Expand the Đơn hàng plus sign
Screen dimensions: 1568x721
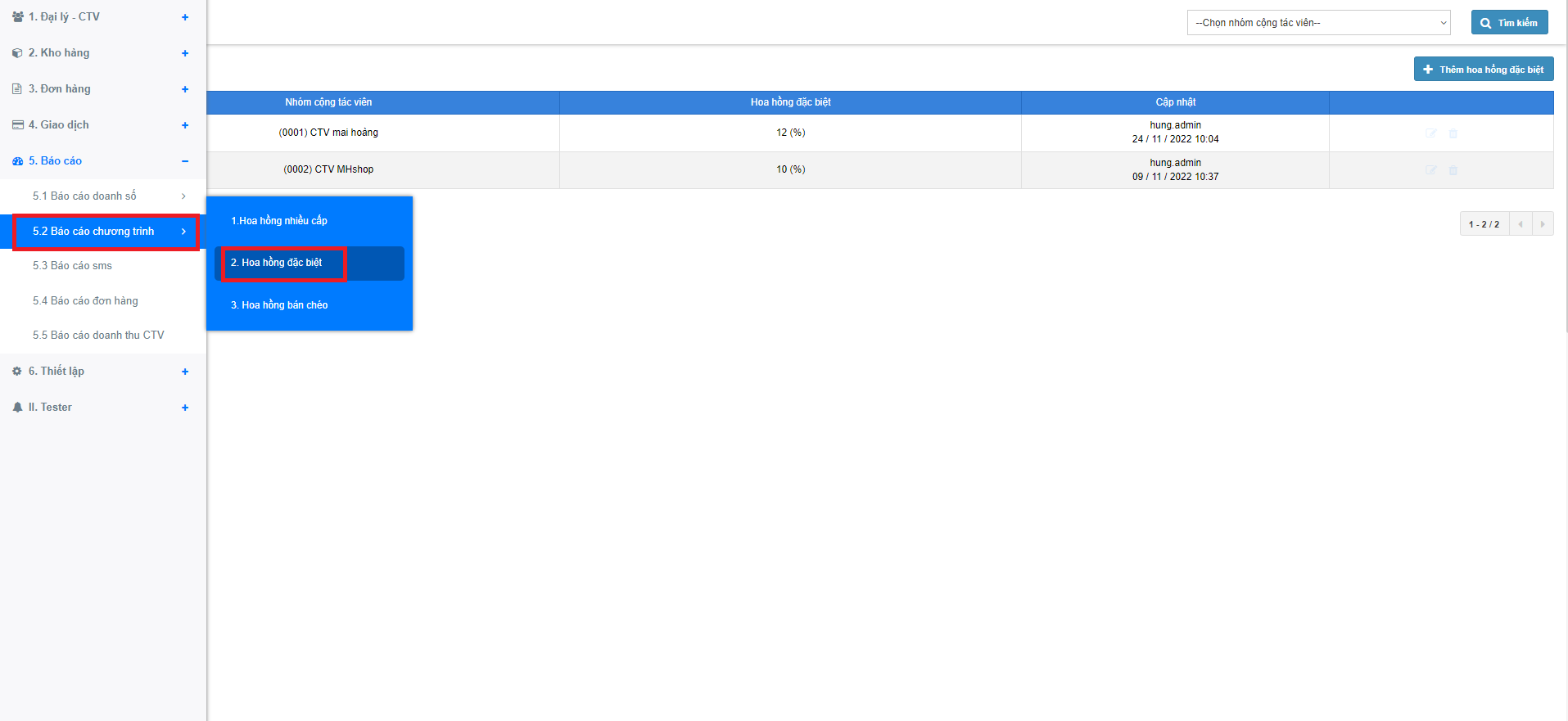[x=185, y=89]
